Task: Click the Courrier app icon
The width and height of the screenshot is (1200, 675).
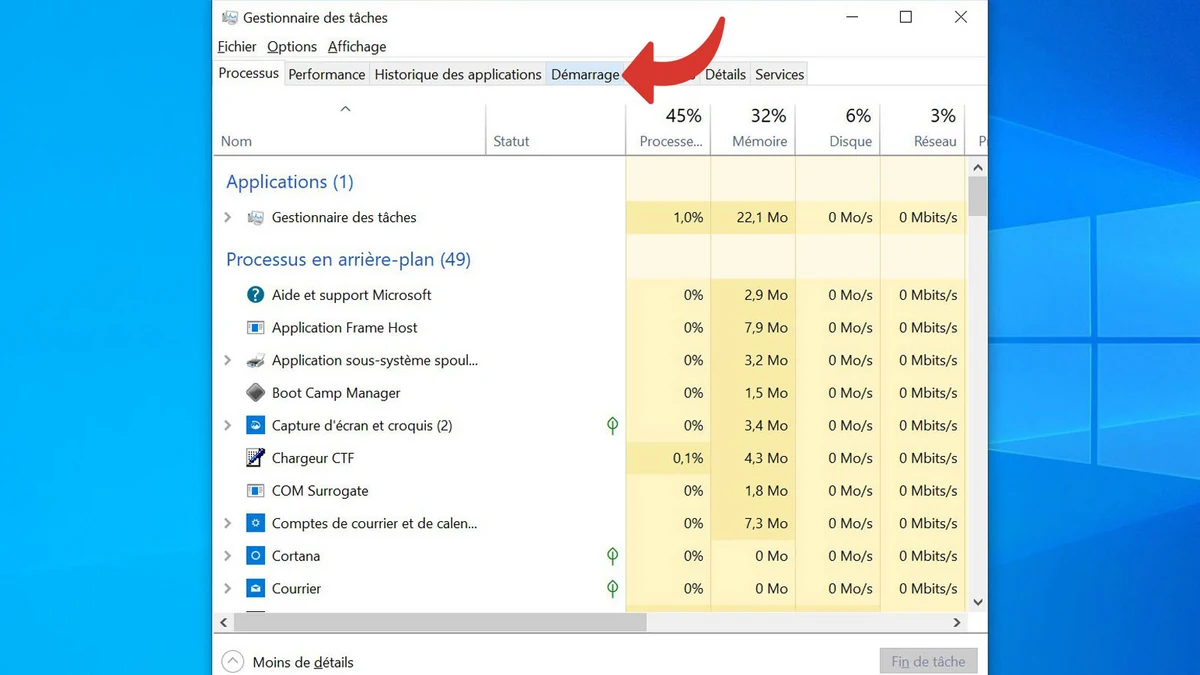Action: pos(255,589)
